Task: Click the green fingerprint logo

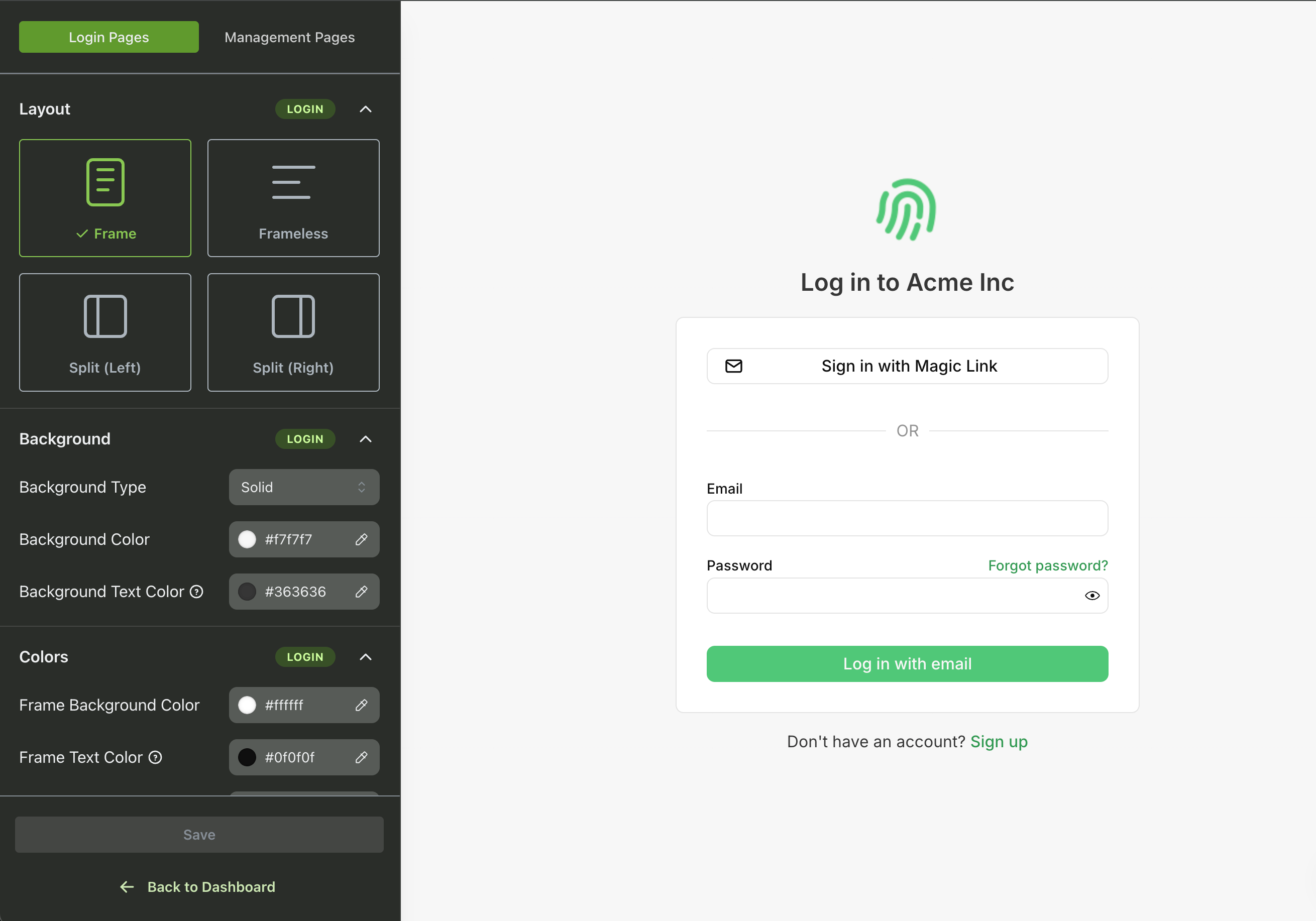Action: pyautogui.click(x=907, y=209)
